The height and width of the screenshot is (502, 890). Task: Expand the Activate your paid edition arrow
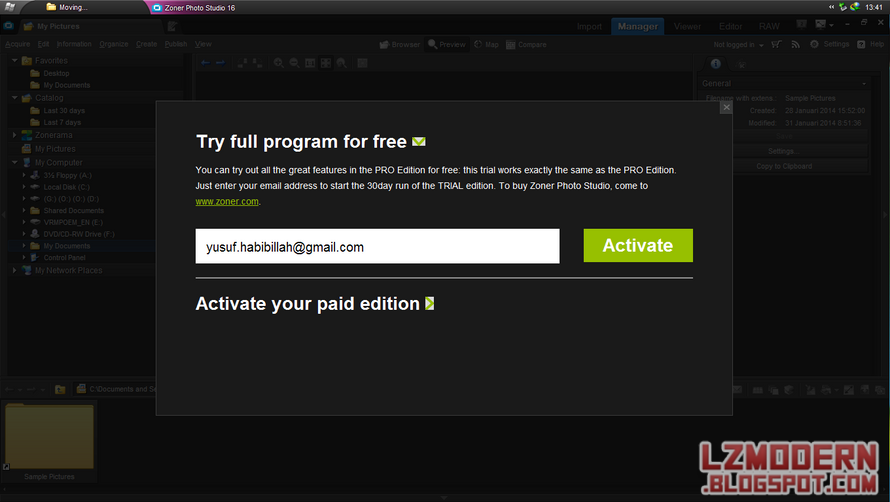(430, 304)
